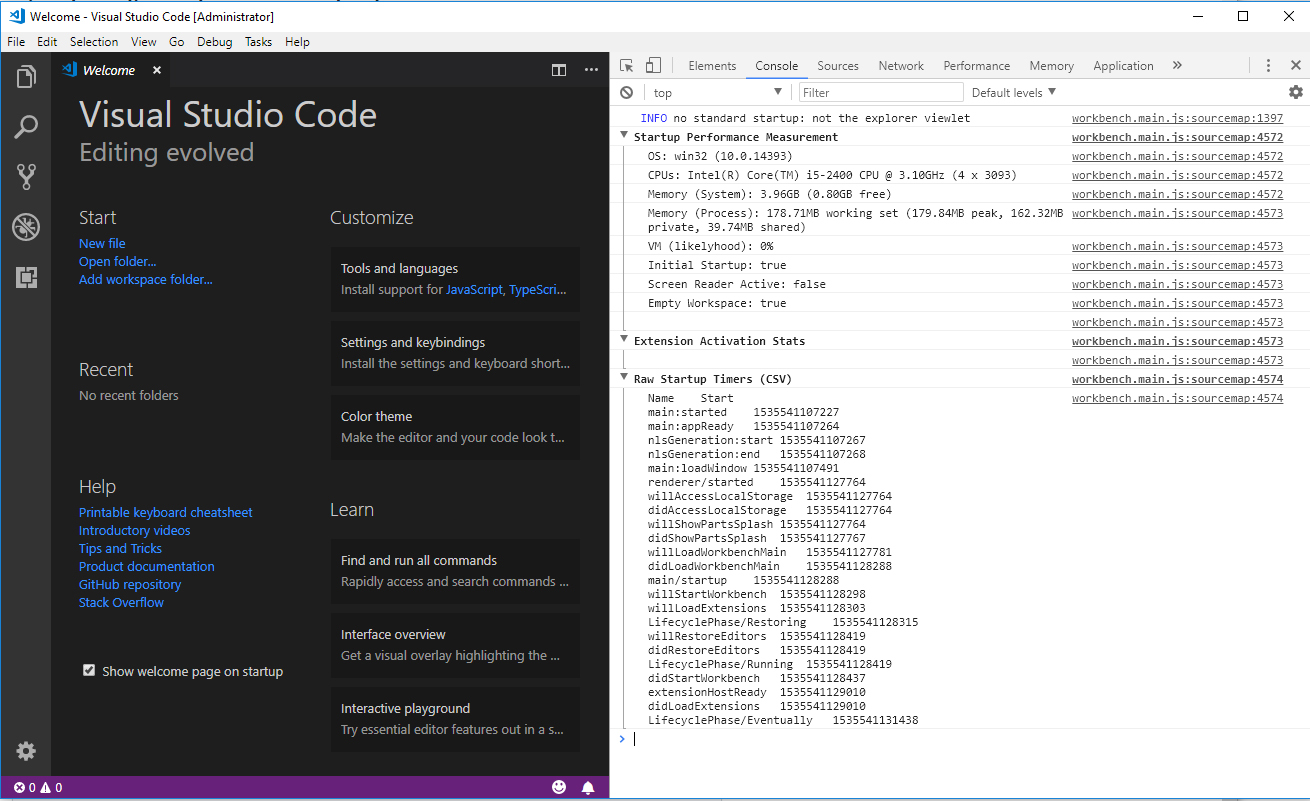Type in the console Filter field
Screen dimensions: 1310x801
(880, 92)
